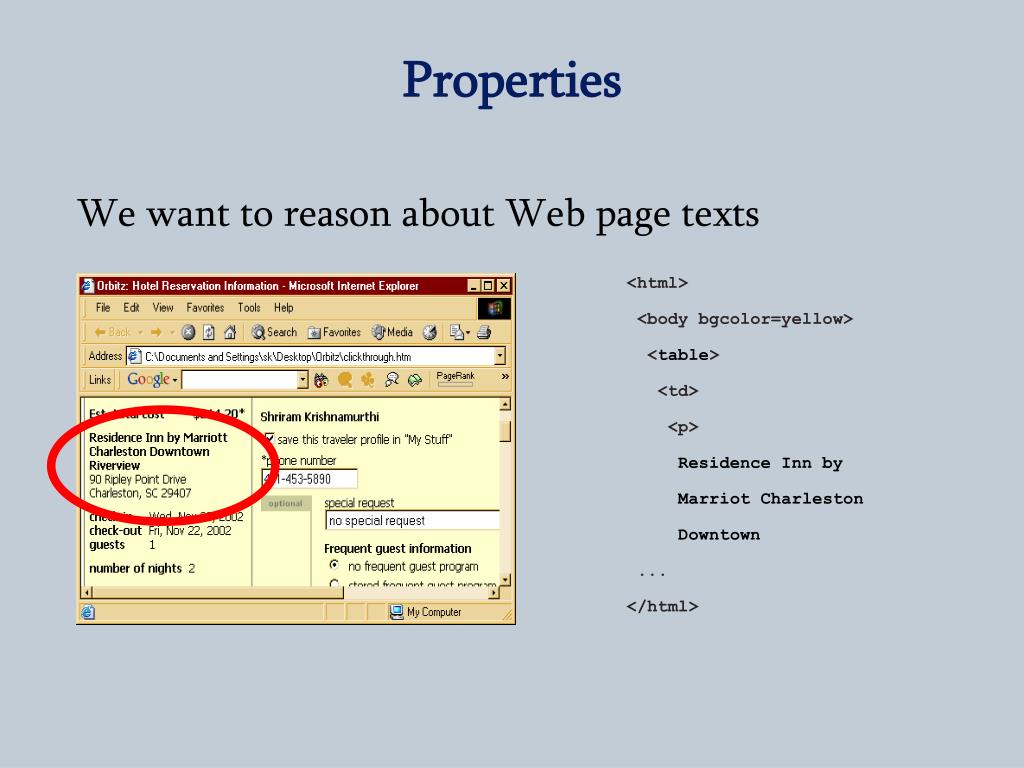This screenshot has width=1024, height=768.
Task: Go to the home page via Home icon
Action: [x=230, y=332]
